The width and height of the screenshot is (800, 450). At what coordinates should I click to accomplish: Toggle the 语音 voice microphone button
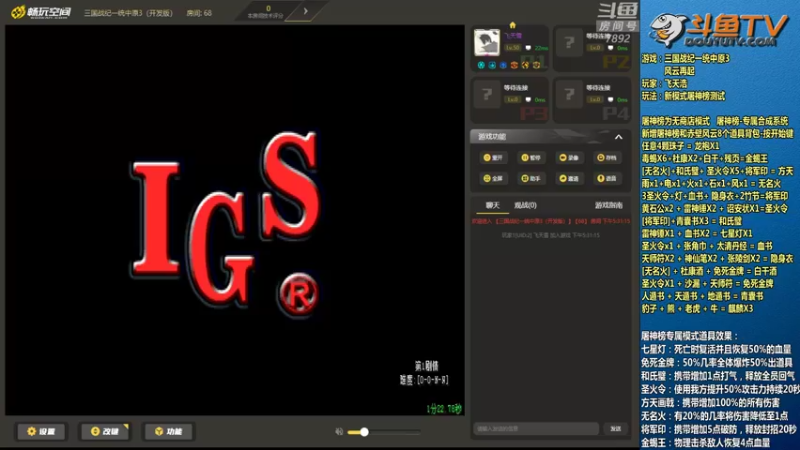607,178
